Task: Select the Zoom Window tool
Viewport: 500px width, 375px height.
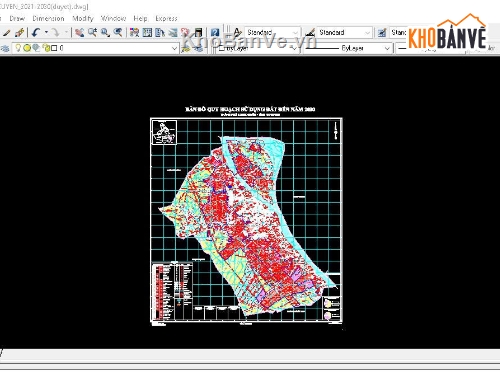Action: pyautogui.click(x=105, y=32)
